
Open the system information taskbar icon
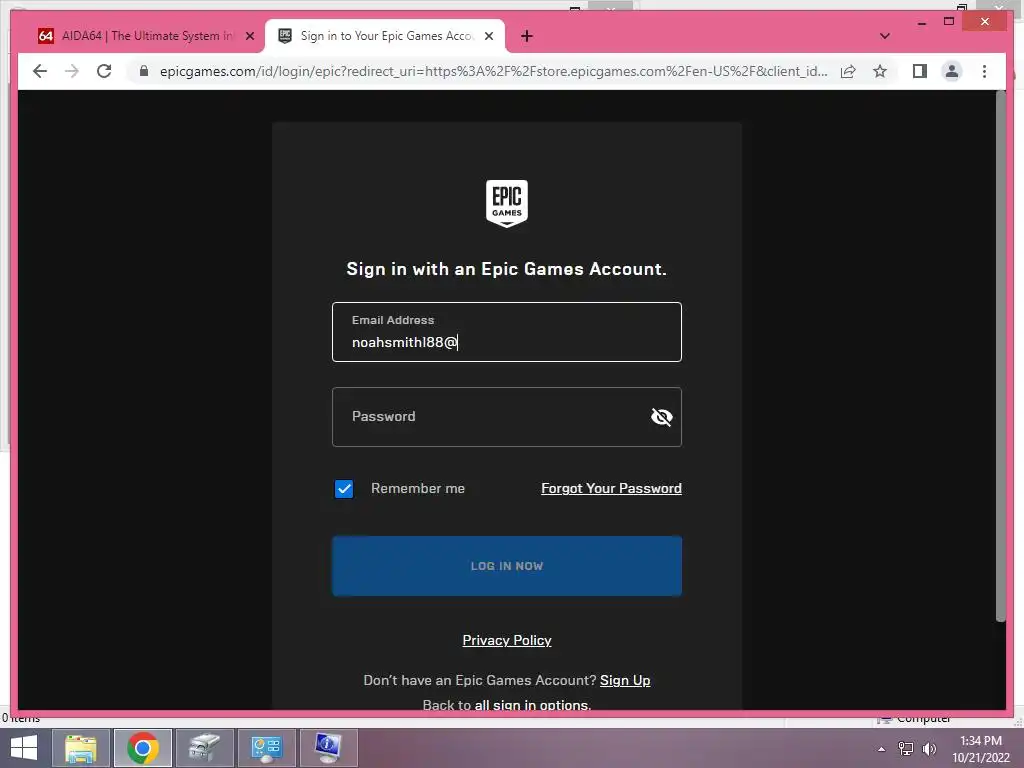click(x=328, y=748)
